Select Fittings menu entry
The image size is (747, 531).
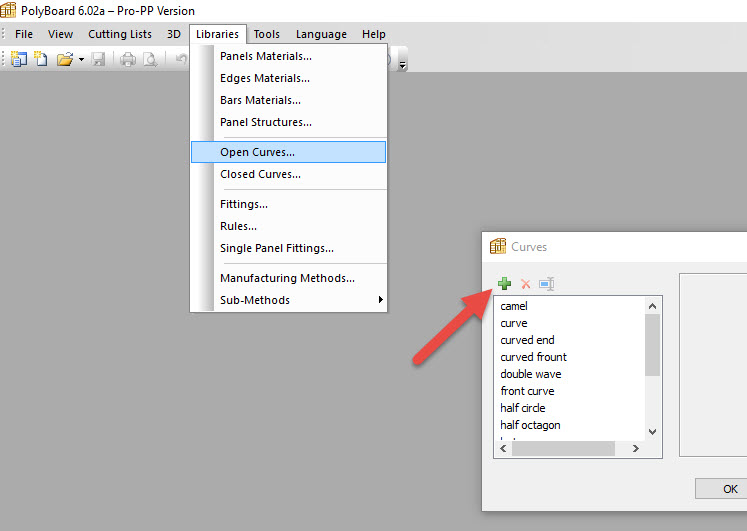point(289,204)
